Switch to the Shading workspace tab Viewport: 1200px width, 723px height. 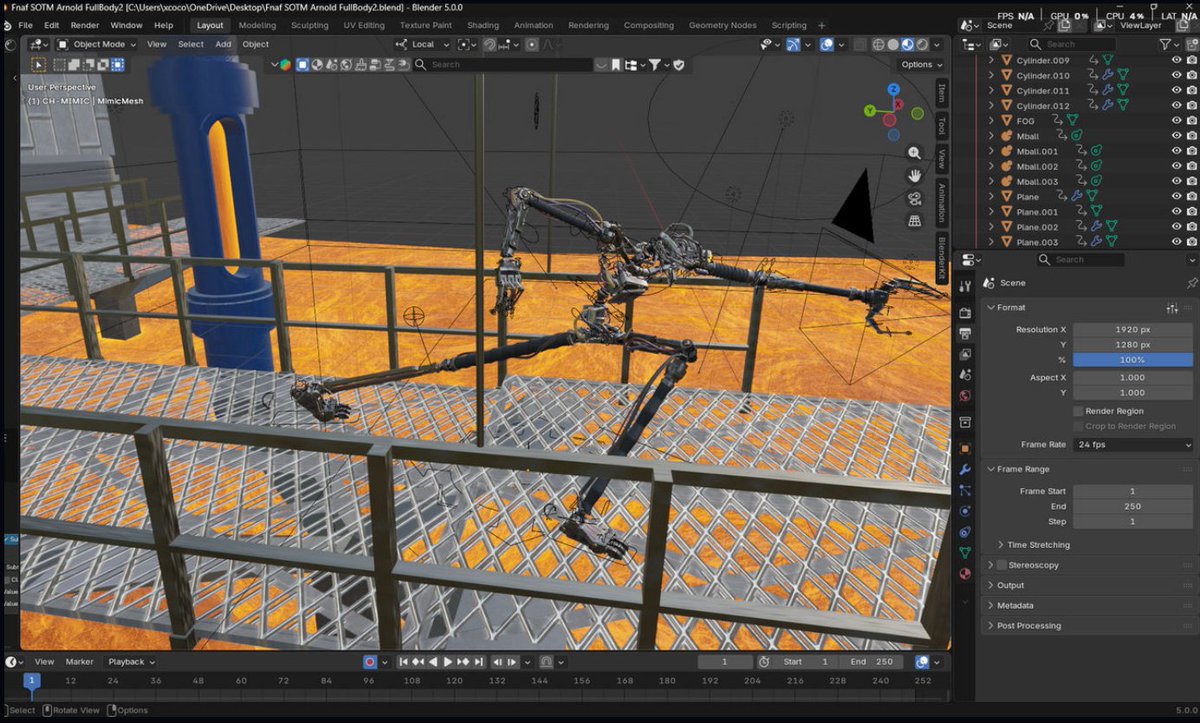pos(483,25)
